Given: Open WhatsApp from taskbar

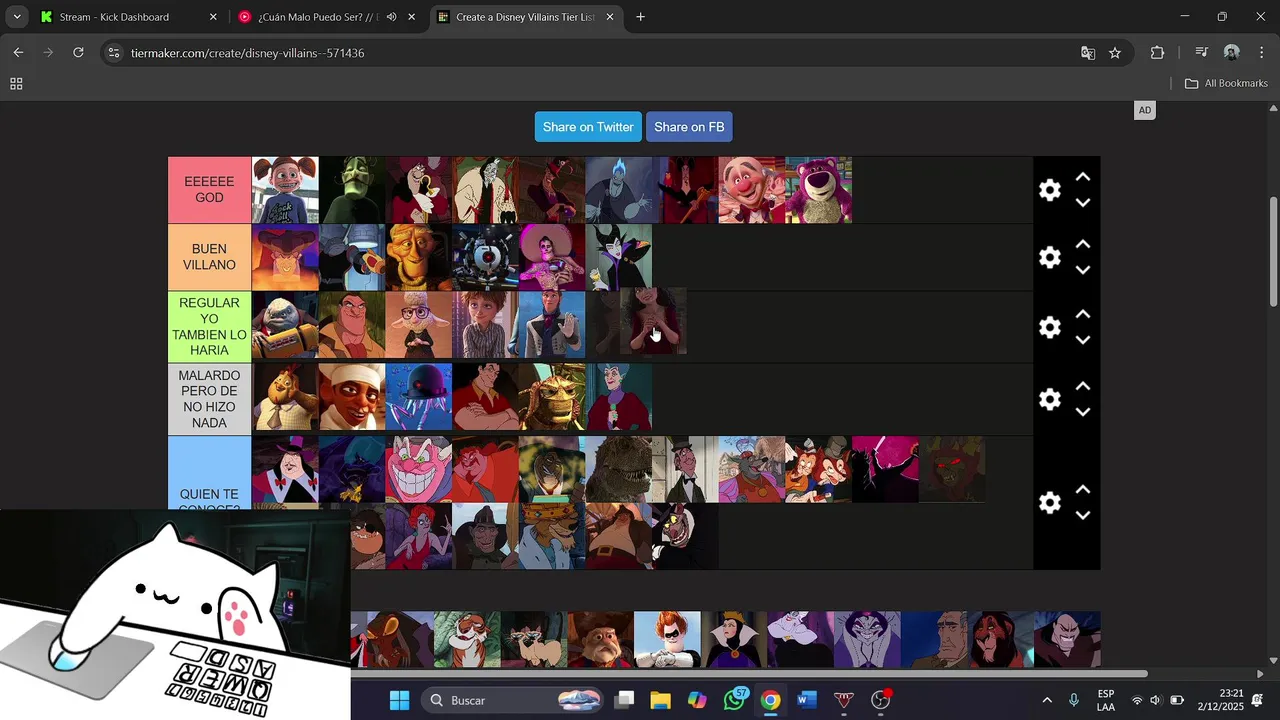Looking at the screenshot, I should point(734,700).
